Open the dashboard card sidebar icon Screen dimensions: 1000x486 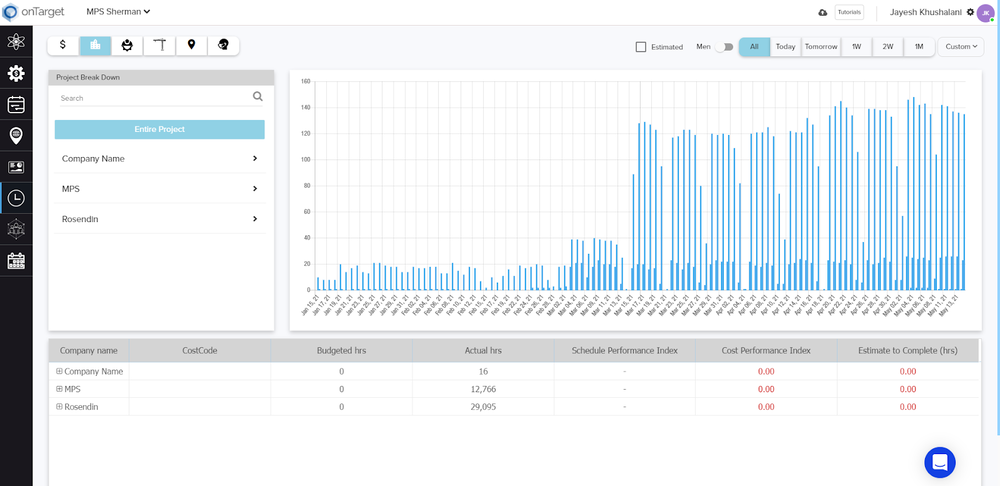pyautogui.click(x=16, y=167)
